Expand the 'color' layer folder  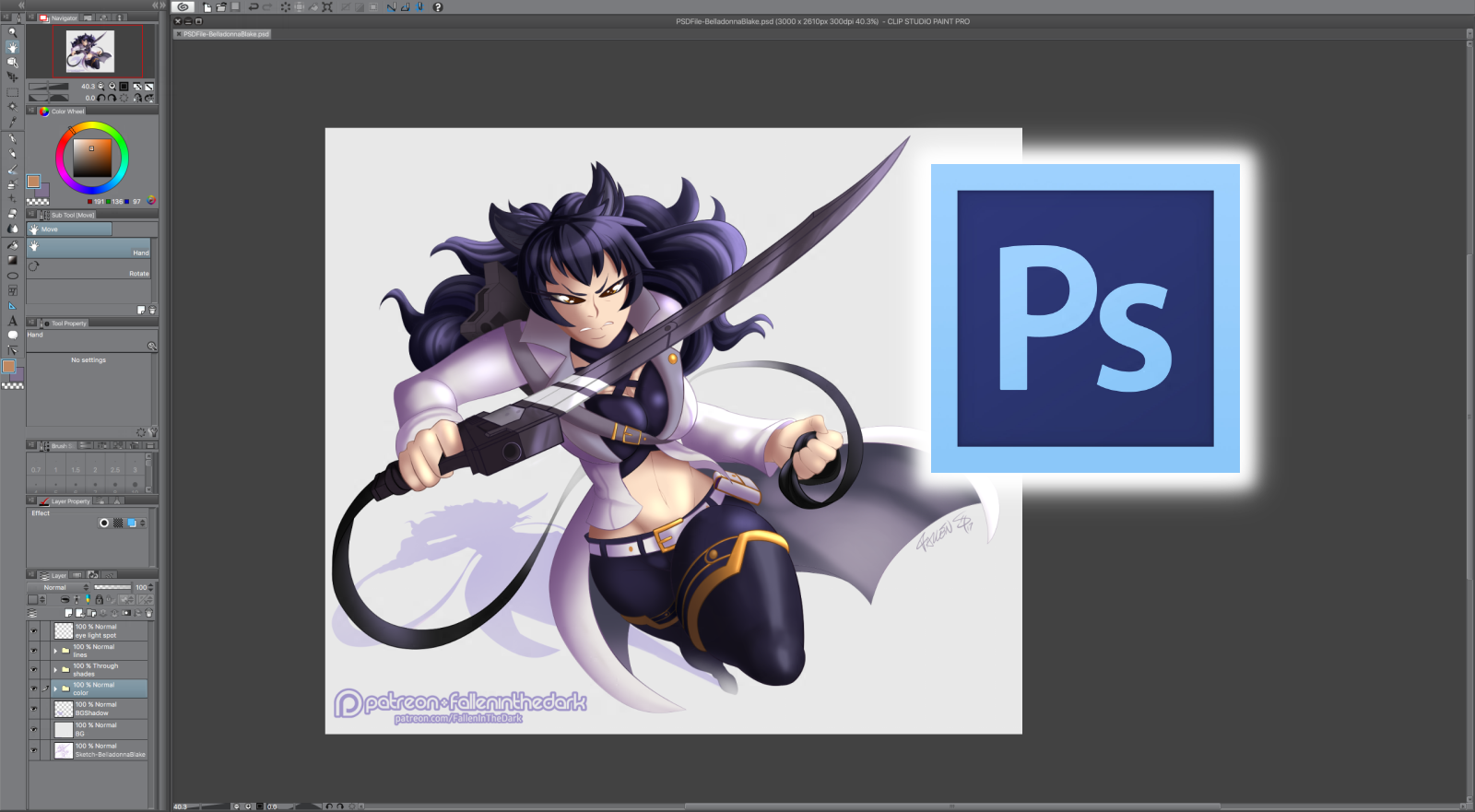pos(55,688)
